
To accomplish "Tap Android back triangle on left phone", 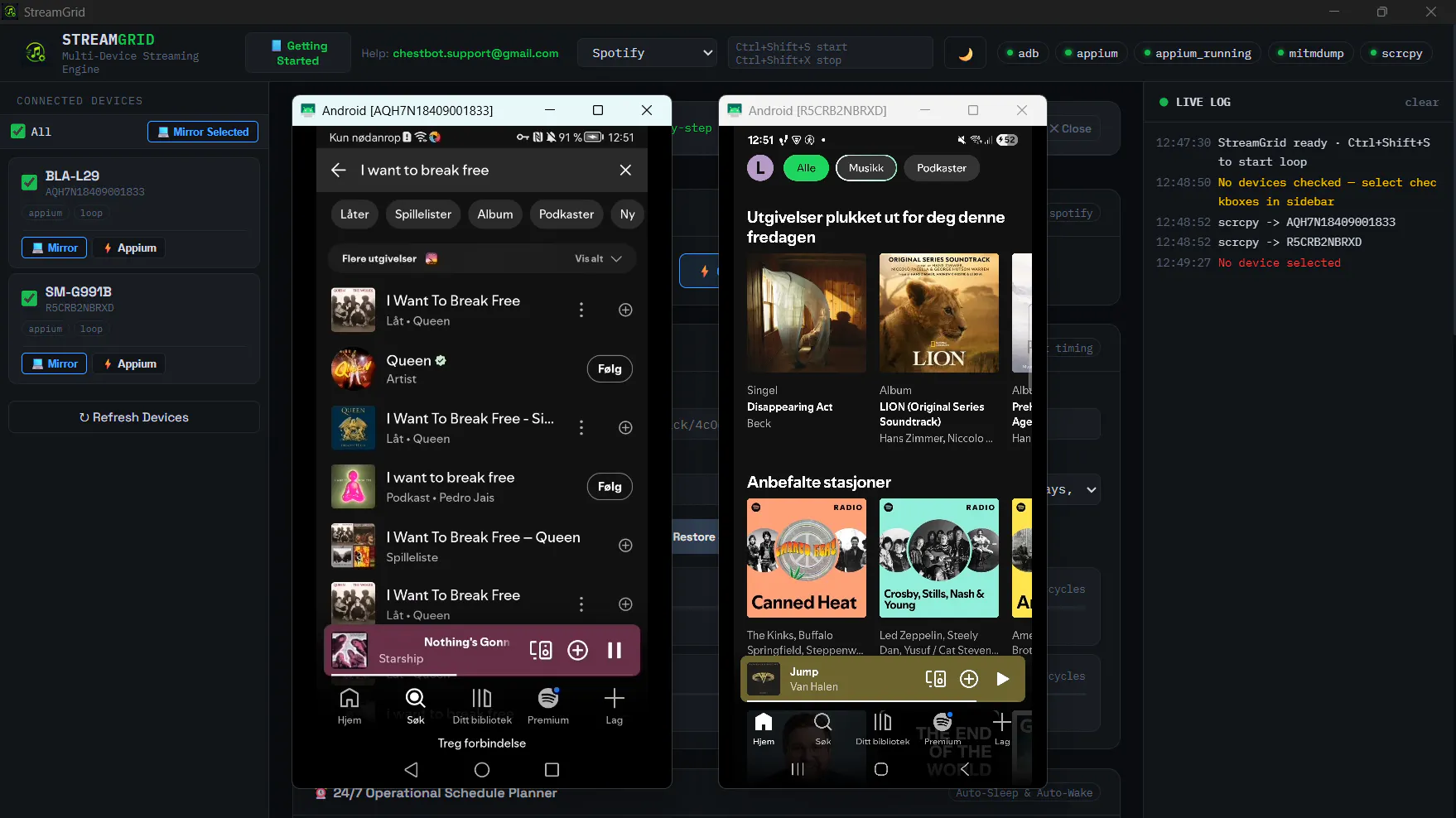I will coord(411,770).
